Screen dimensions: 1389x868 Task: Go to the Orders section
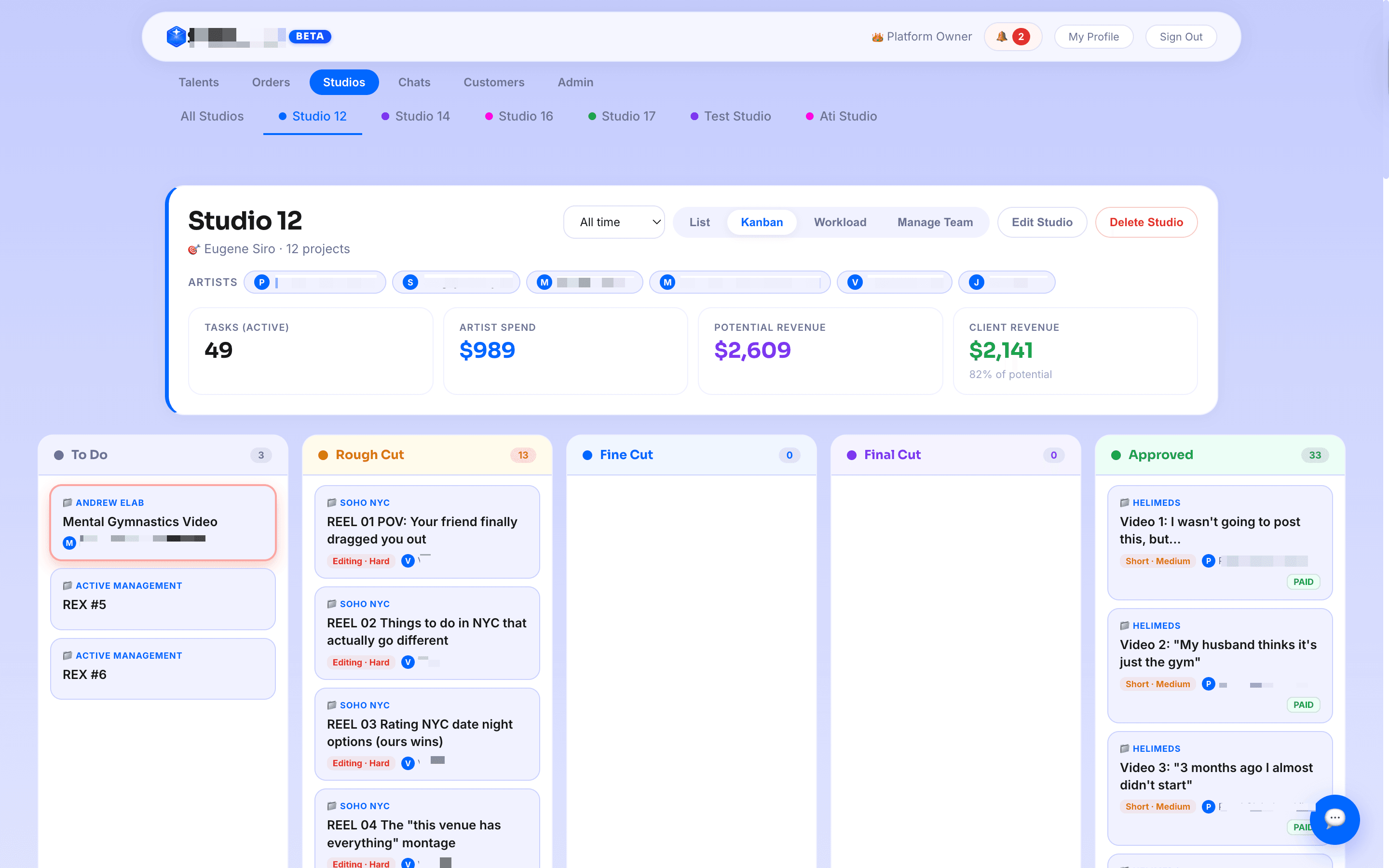[271, 82]
